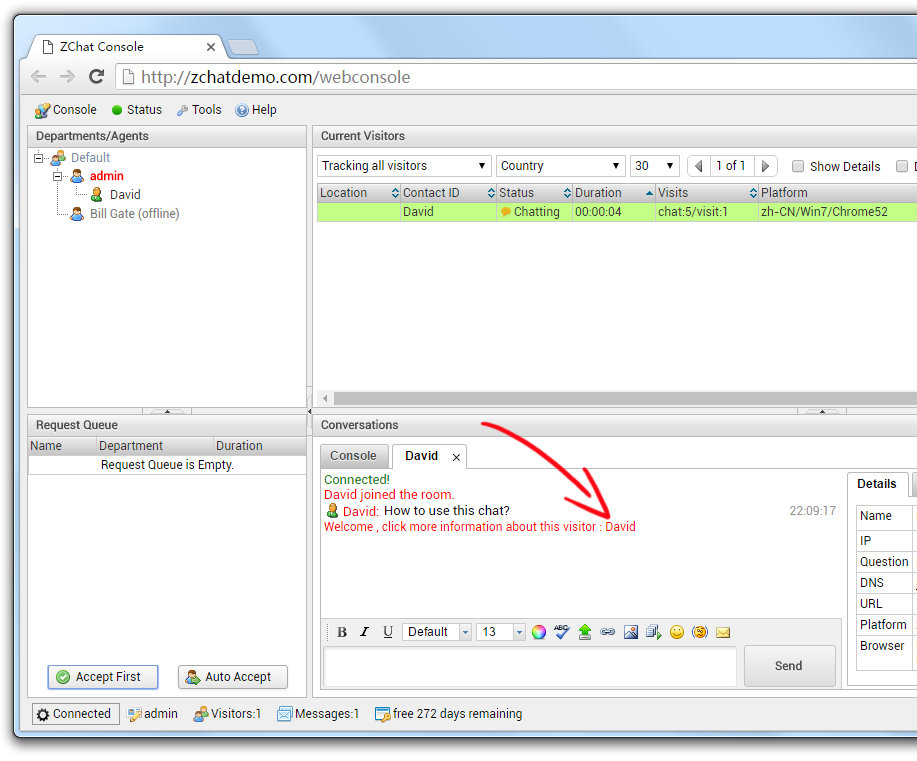
Task: Collapse the admin agent tree node
Action: (x=57, y=176)
